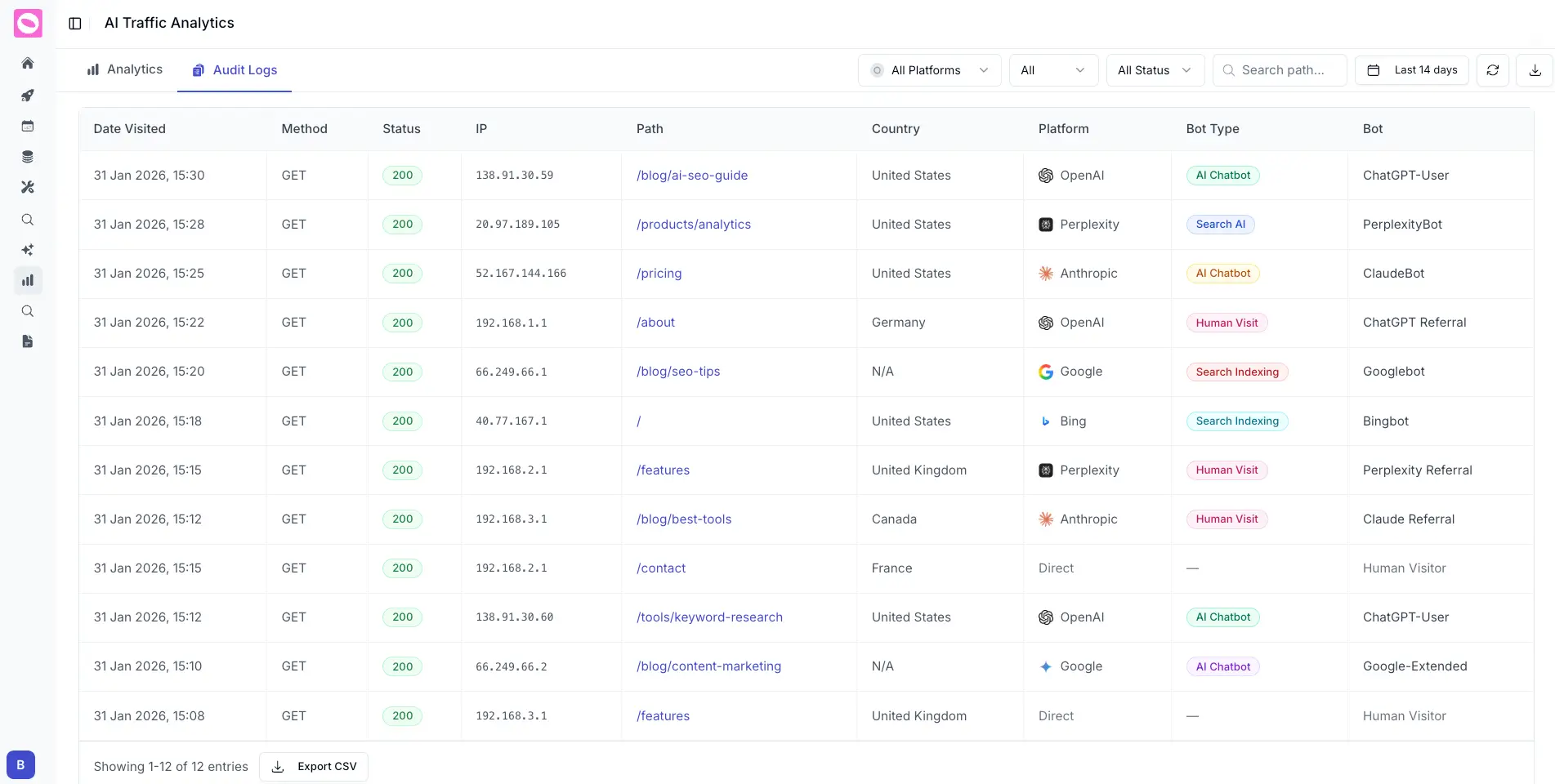
Task: Switch to the Analytics tab
Action: pos(124,69)
